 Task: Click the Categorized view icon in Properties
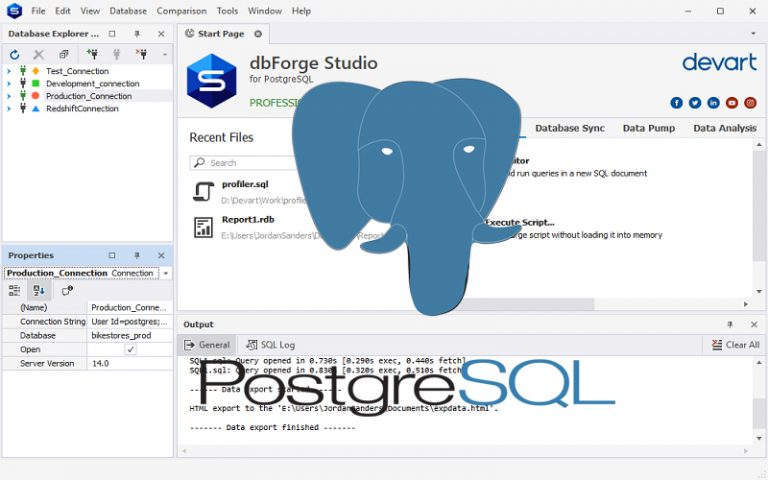click(x=14, y=290)
